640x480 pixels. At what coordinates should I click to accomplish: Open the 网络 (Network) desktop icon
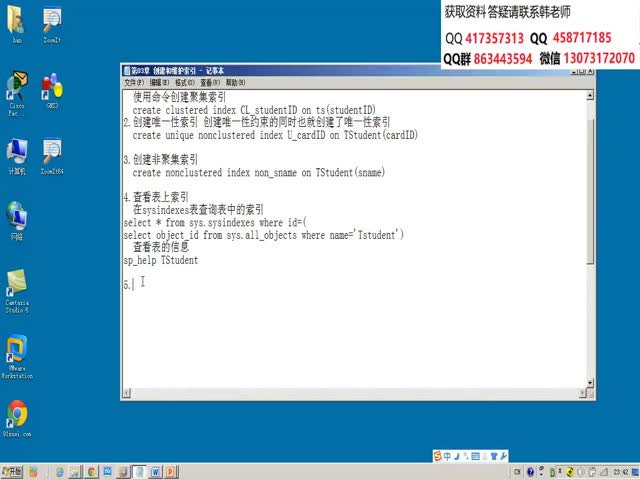tap(16, 221)
